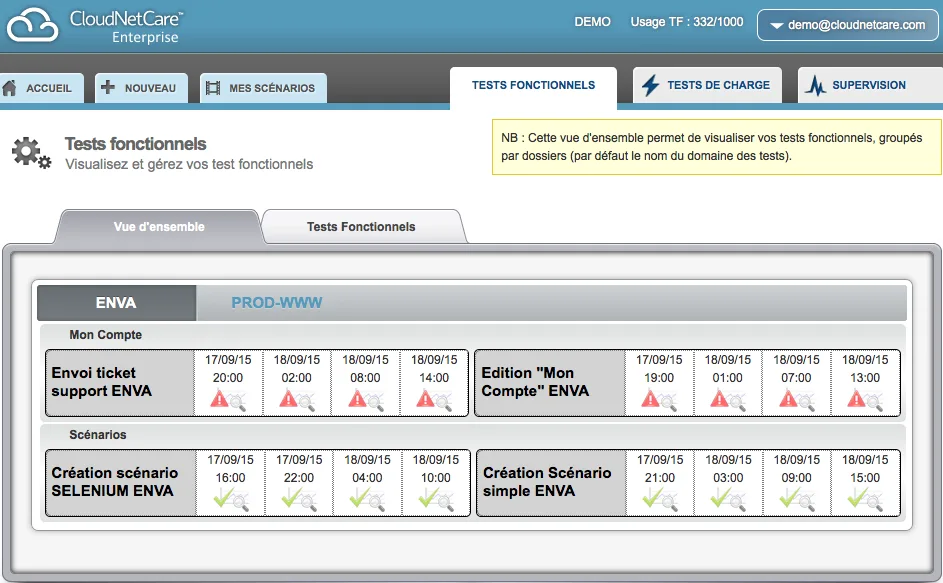
Task: View success result for 18/09/15 15:00 run
Action: coord(865,499)
